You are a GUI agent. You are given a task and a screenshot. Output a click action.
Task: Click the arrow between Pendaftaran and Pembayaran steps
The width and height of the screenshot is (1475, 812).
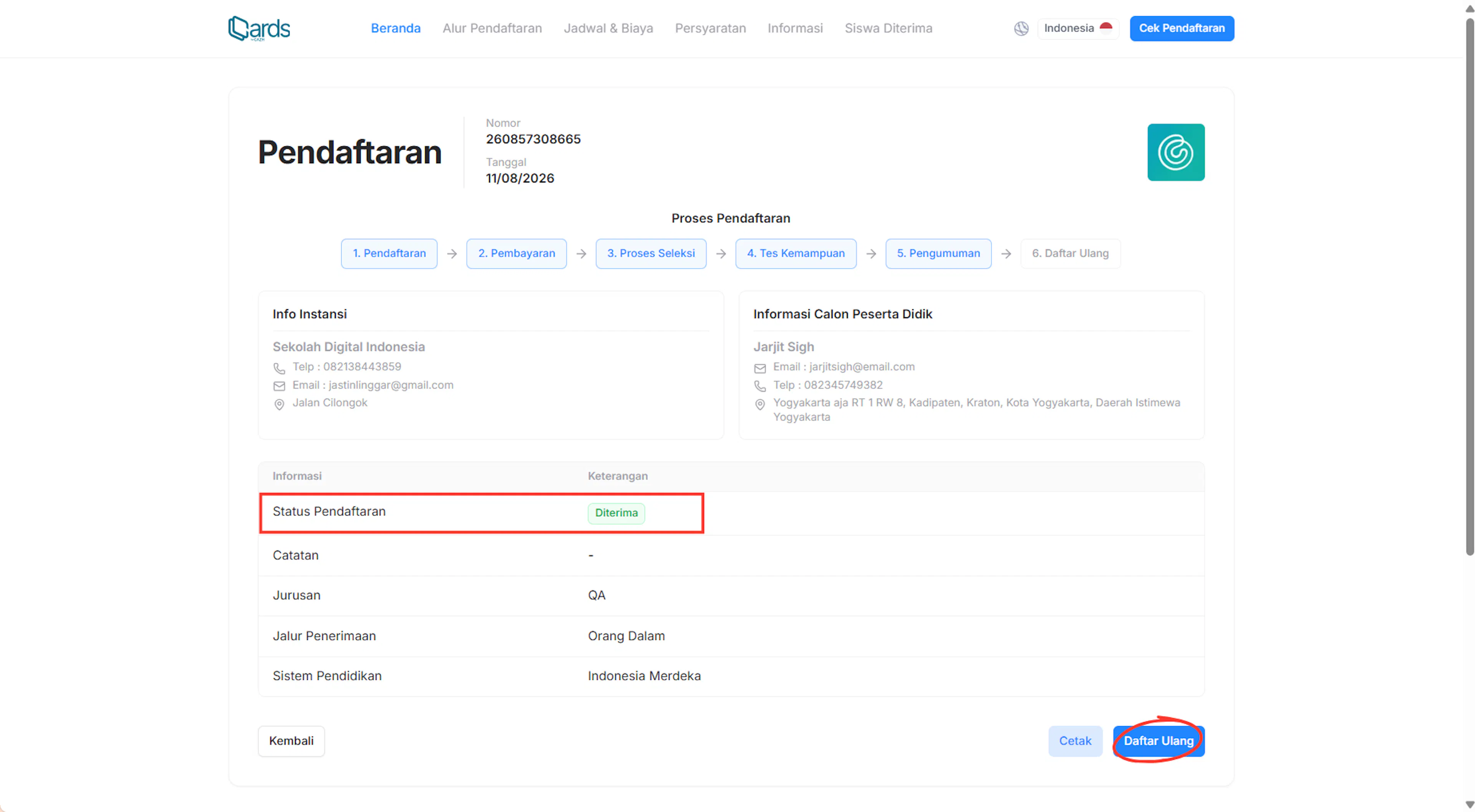tap(452, 254)
